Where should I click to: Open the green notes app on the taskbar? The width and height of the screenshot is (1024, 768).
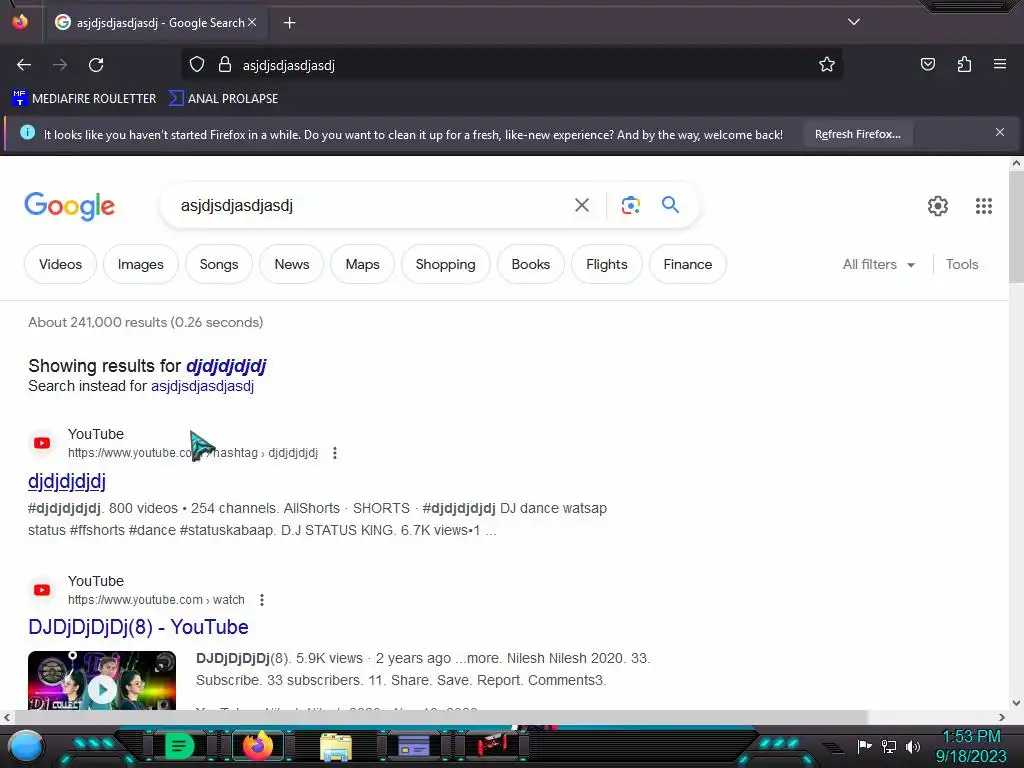coord(179,746)
